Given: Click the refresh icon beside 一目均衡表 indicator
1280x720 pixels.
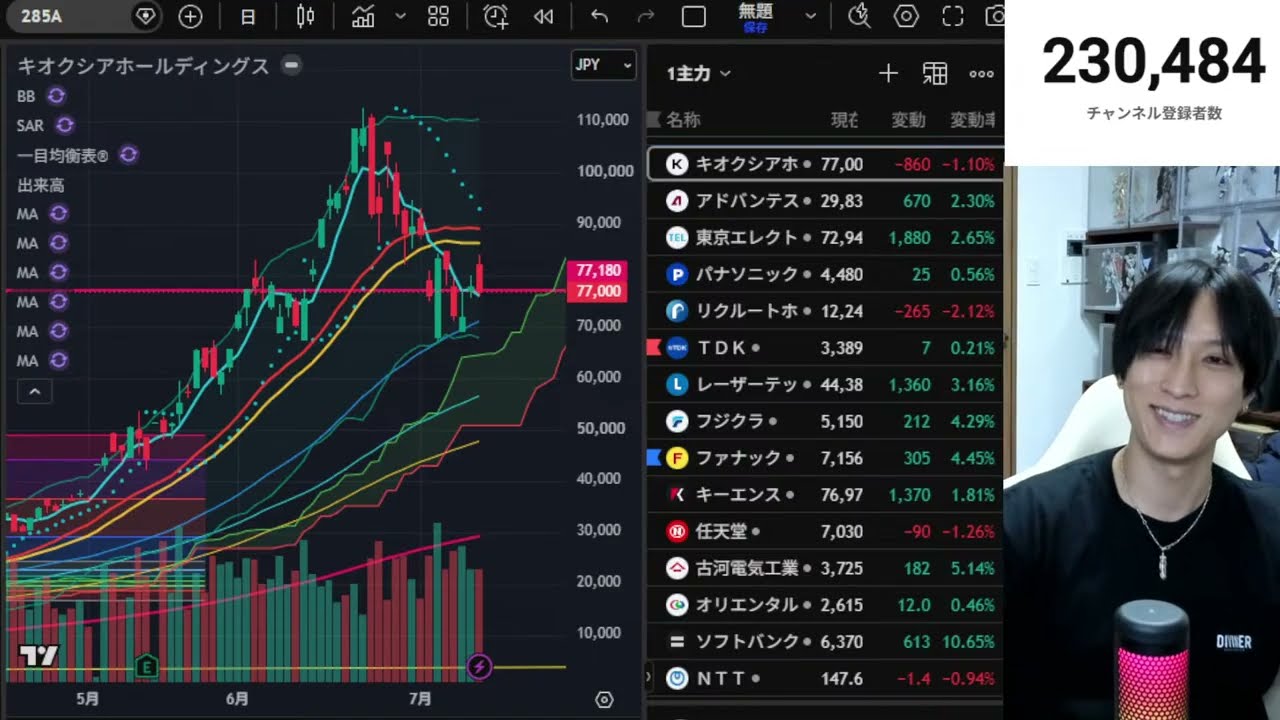Looking at the screenshot, I should point(129,155).
